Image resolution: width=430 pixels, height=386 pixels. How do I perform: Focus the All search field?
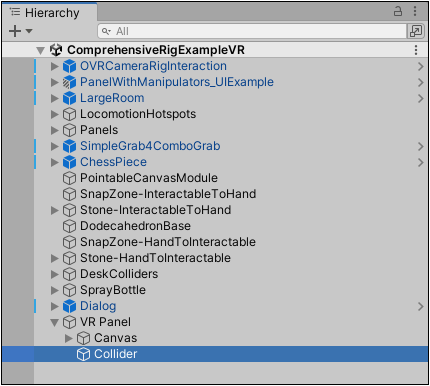[x=252, y=31]
